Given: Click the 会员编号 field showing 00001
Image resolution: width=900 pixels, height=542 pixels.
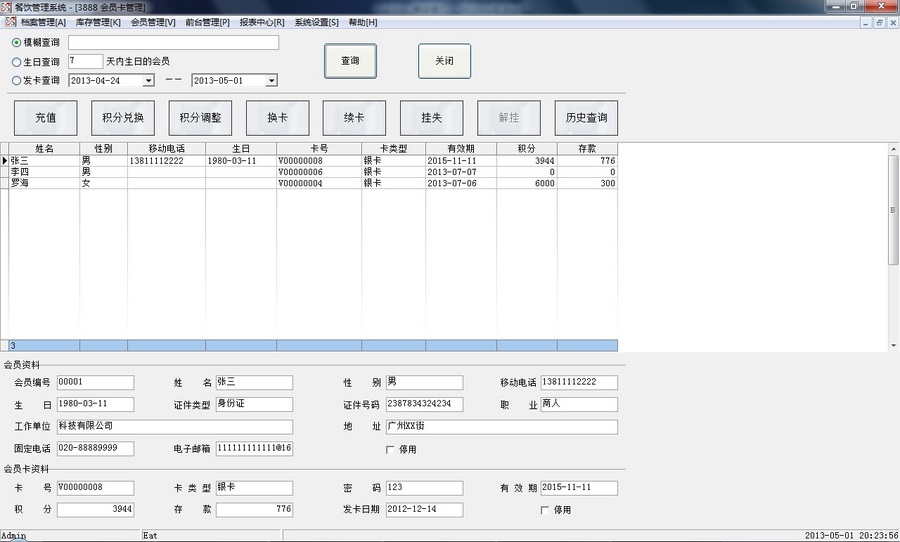Looking at the screenshot, I should [95, 382].
